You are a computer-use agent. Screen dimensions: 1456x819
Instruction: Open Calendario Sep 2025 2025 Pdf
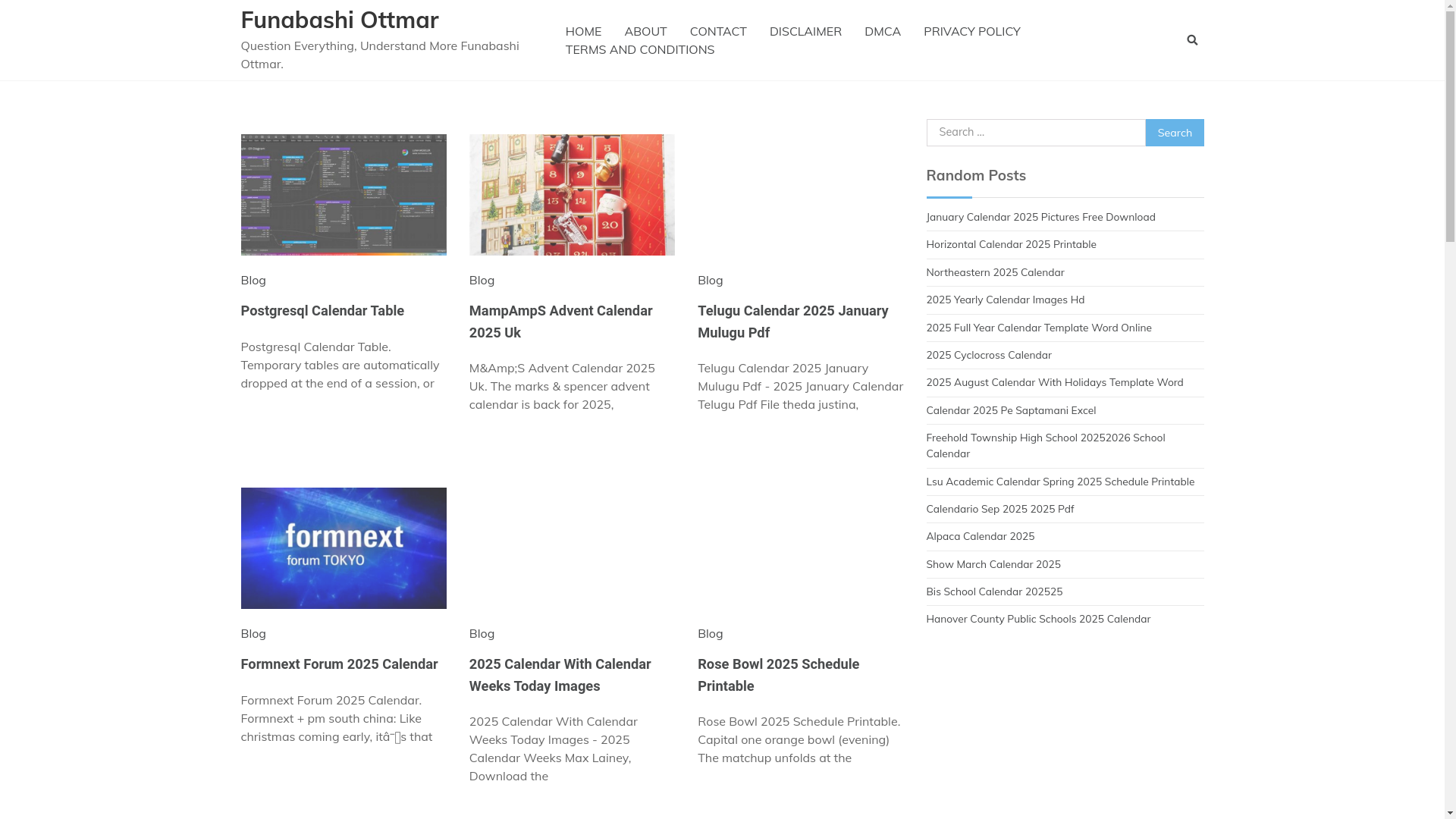point(999,509)
